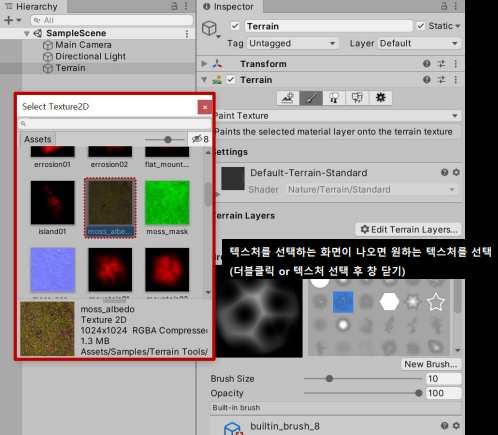Click Edit Terrain Layers button
The height and width of the screenshot is (435, 498).
[409, 230]
